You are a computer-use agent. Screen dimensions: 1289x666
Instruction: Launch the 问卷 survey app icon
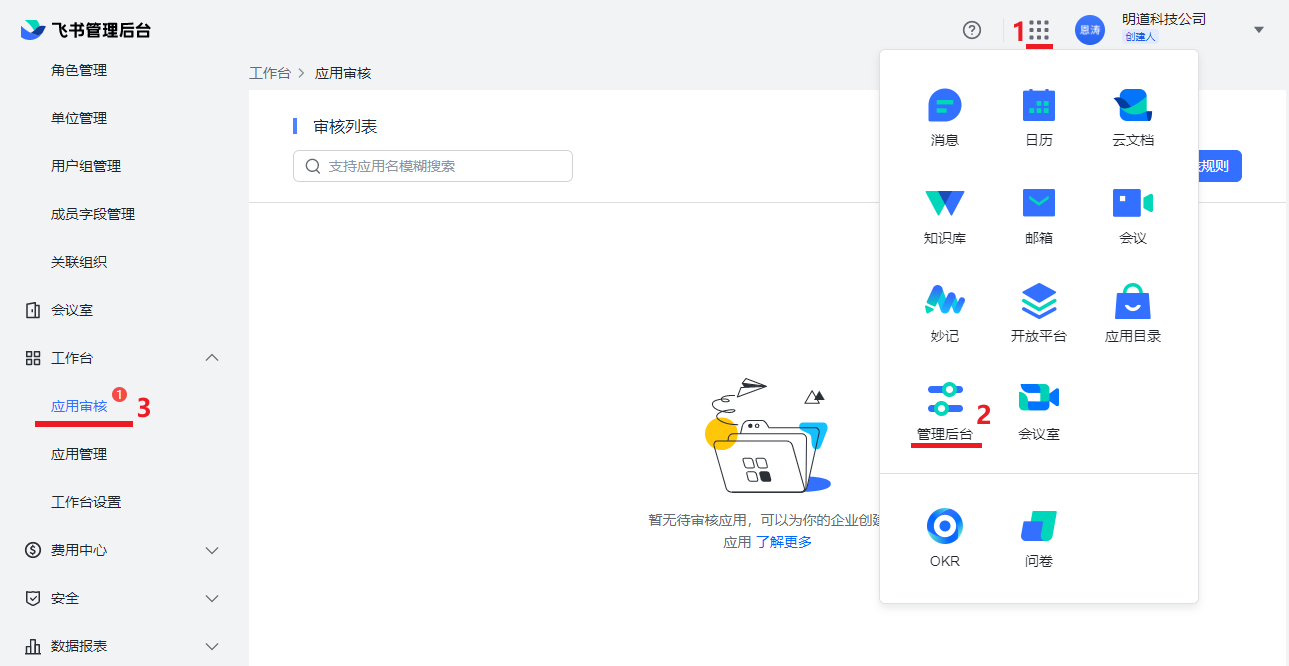click(x=1038, y=526)
